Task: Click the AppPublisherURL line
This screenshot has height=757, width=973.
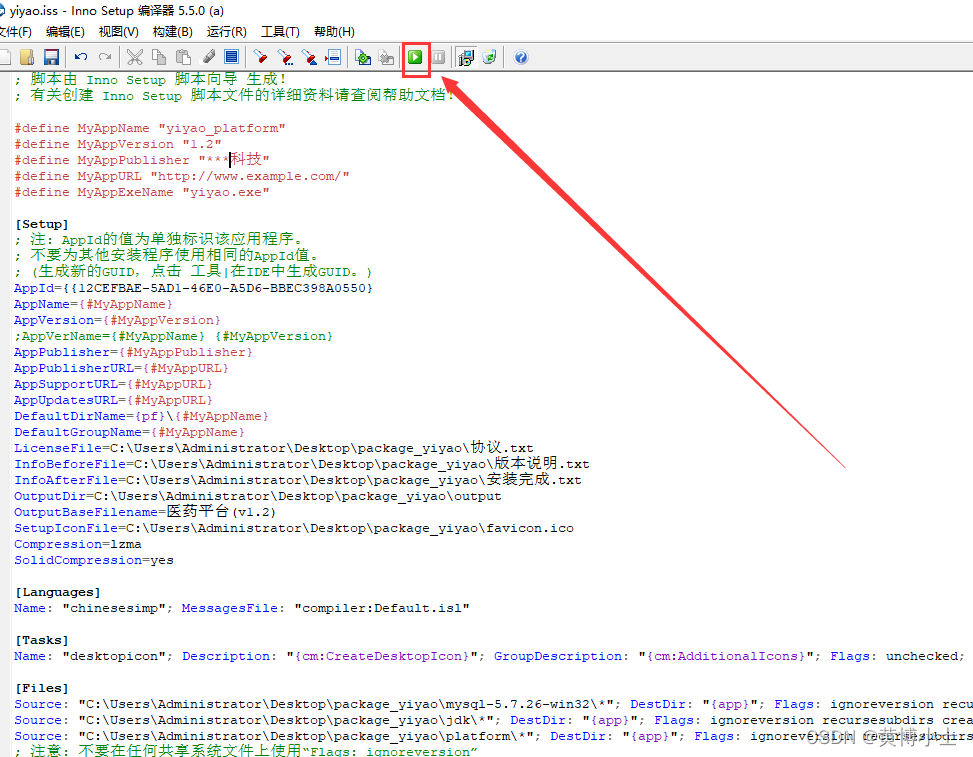Action: coord(121,369)
